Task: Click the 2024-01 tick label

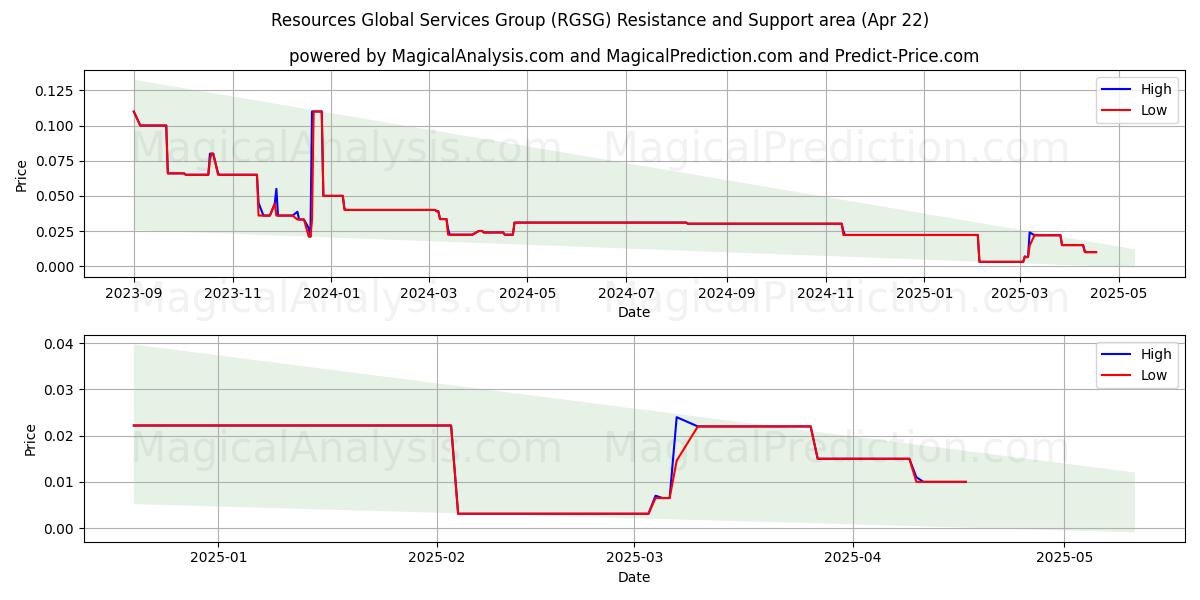Action: click(x=331, y=293)
